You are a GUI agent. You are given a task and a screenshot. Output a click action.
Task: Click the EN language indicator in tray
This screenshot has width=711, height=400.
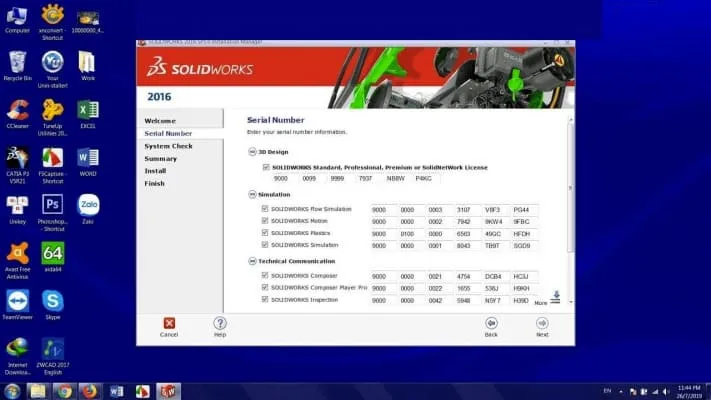pos(608,391)
